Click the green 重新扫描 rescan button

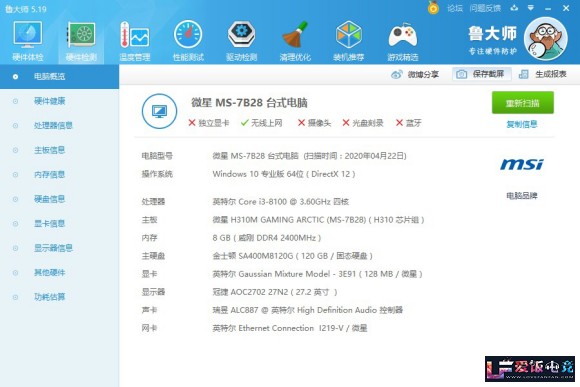tap(523, 102)
